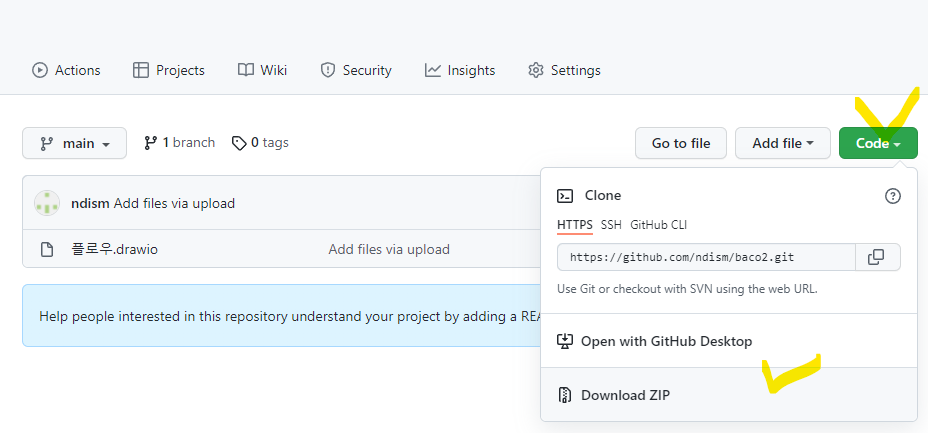
Task: Expand the Add file dropdown
Action: (782, 143)
